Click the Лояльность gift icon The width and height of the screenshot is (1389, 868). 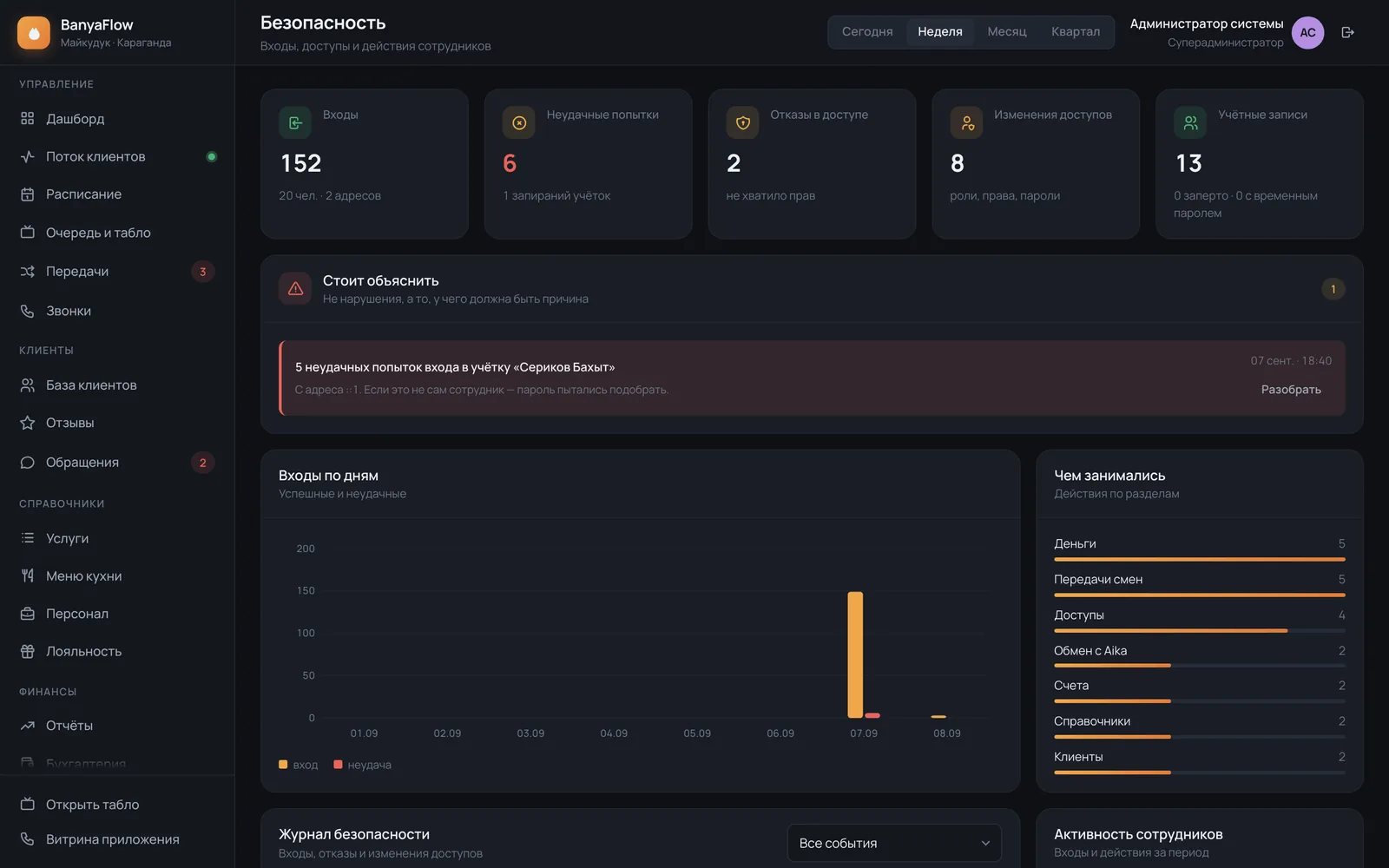click(x=28, y=651)
